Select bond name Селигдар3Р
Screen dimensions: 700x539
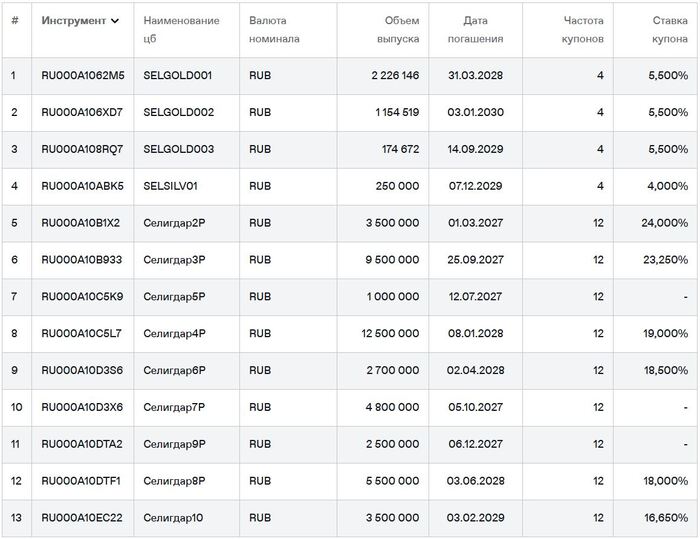click(x=174, y=259)
